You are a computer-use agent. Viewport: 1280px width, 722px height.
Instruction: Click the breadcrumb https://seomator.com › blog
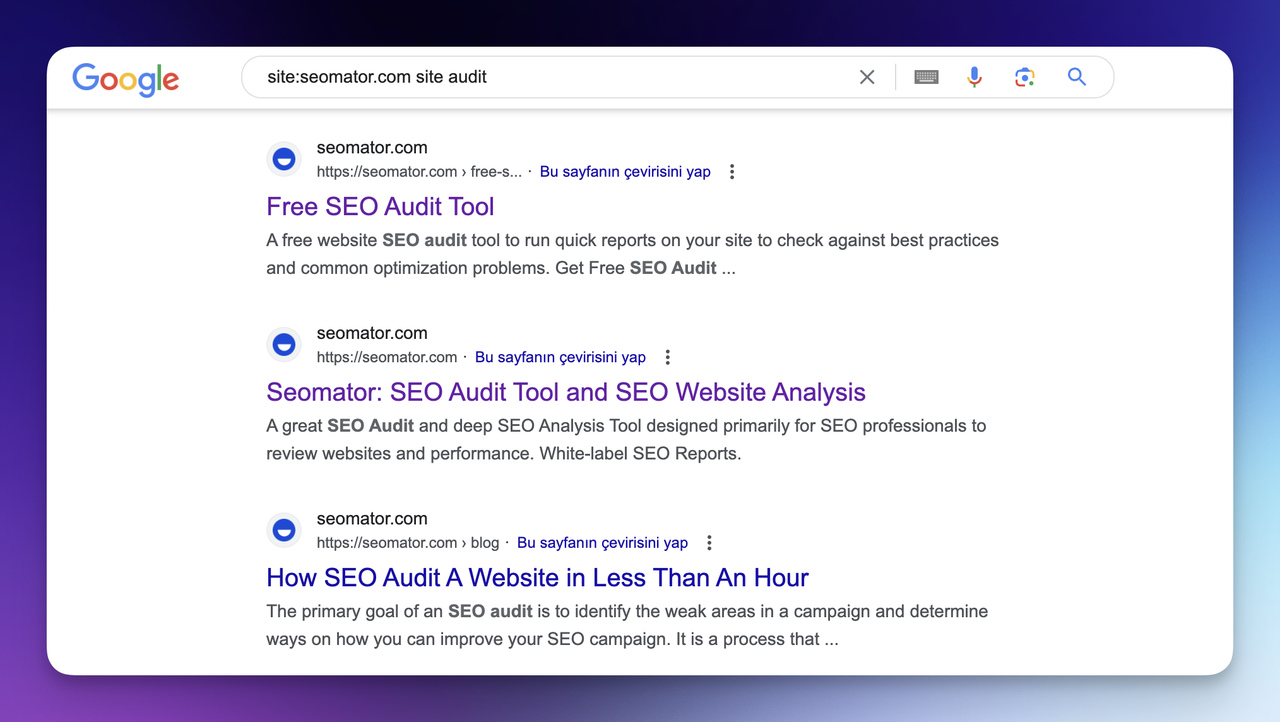pyautogui.click(x=405, y=542)
